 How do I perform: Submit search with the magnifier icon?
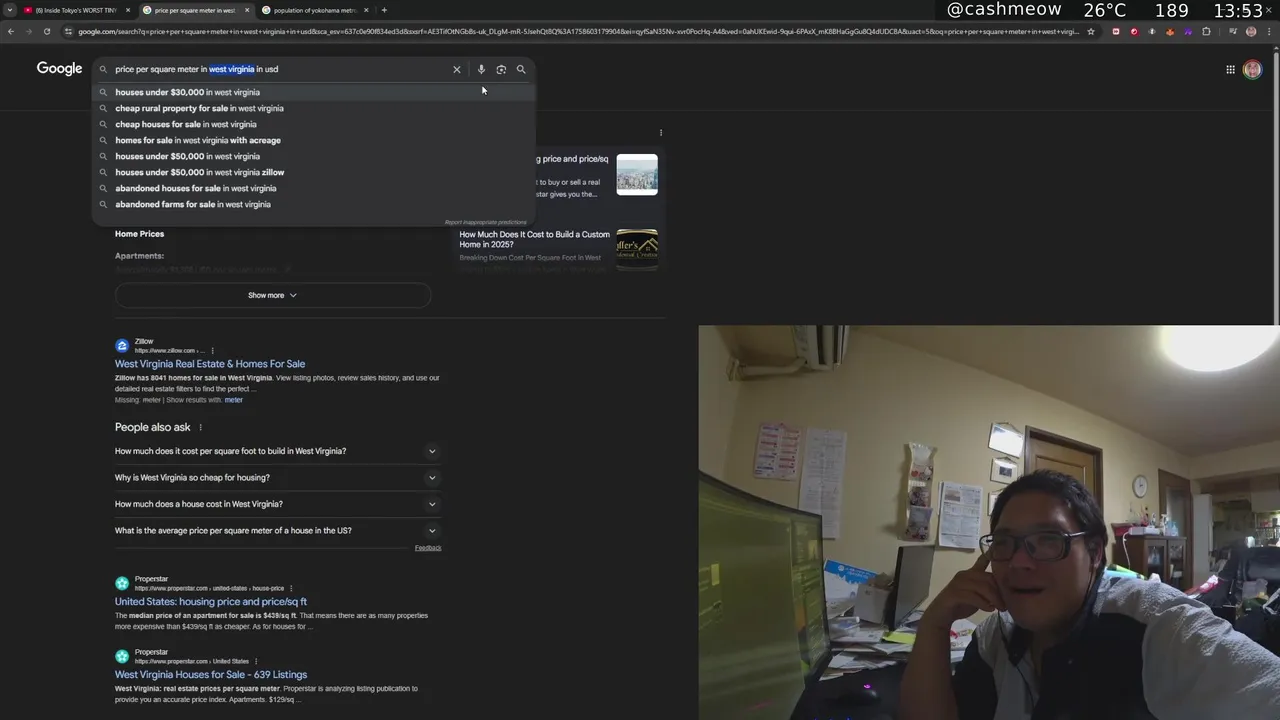521,69
